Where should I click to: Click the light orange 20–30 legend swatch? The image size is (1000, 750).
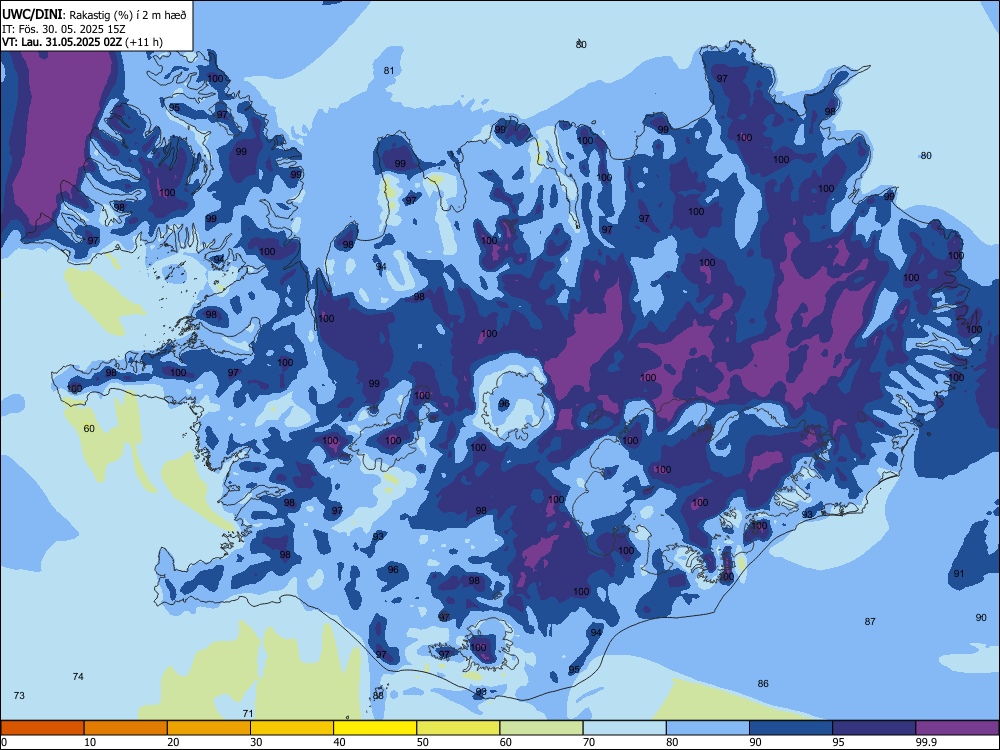(209, 728)
